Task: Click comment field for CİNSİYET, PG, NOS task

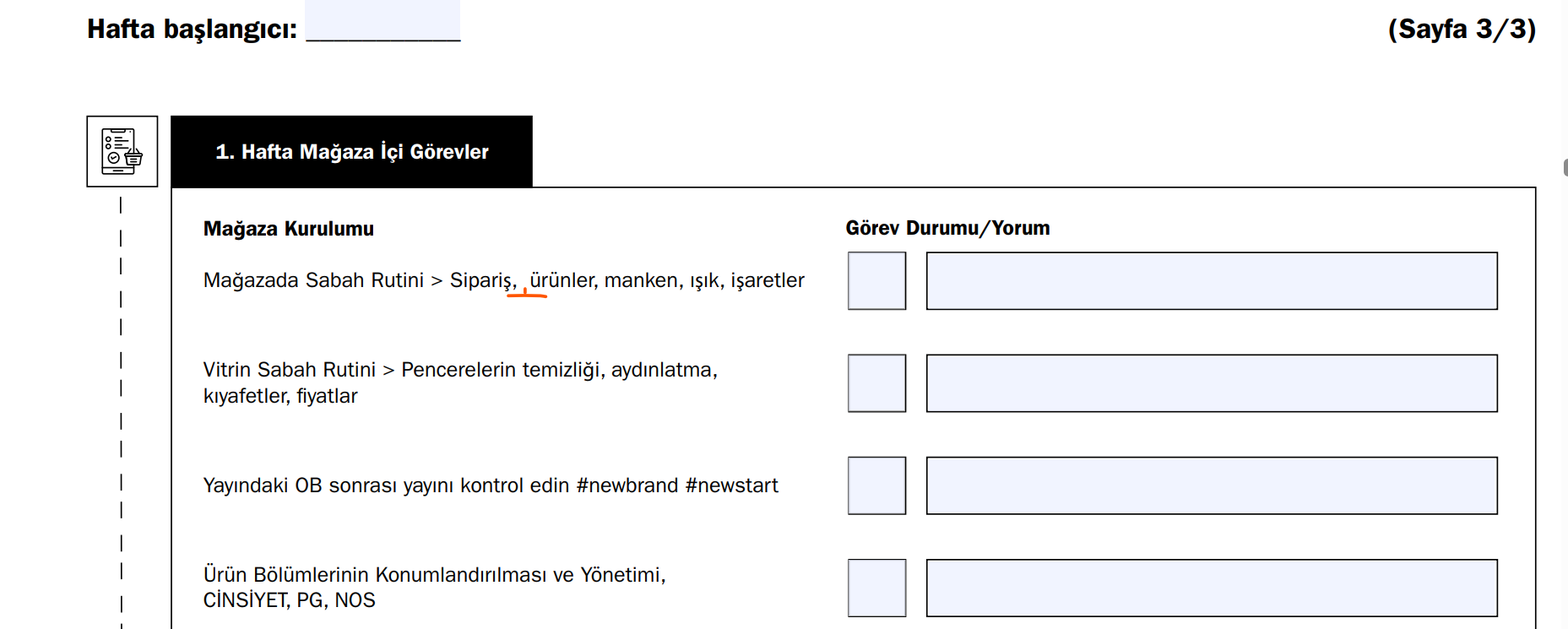Action: click(x=1212, y=588)
